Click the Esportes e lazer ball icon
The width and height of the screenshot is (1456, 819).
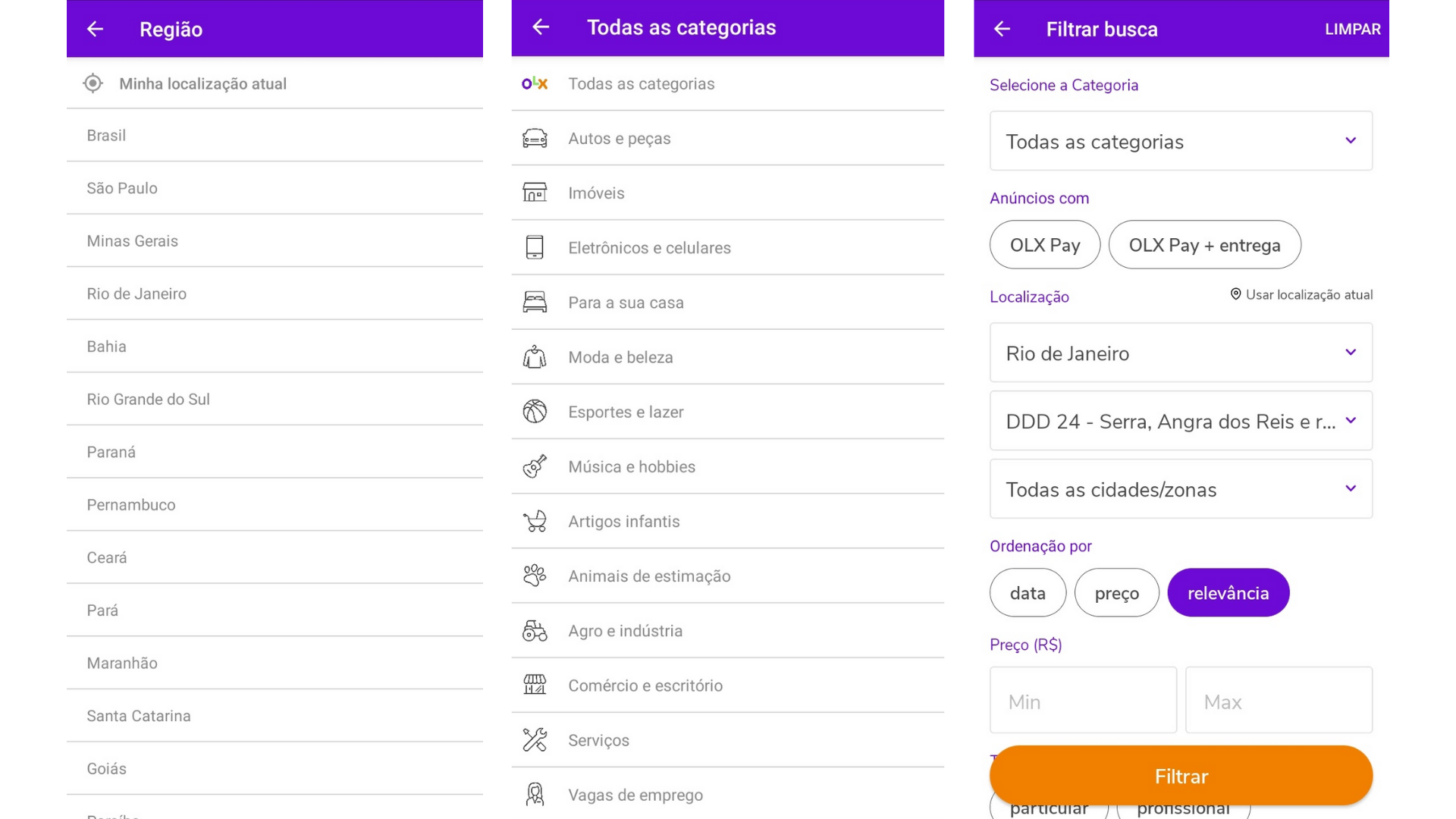pyautogui.click(x=535, y=411)
